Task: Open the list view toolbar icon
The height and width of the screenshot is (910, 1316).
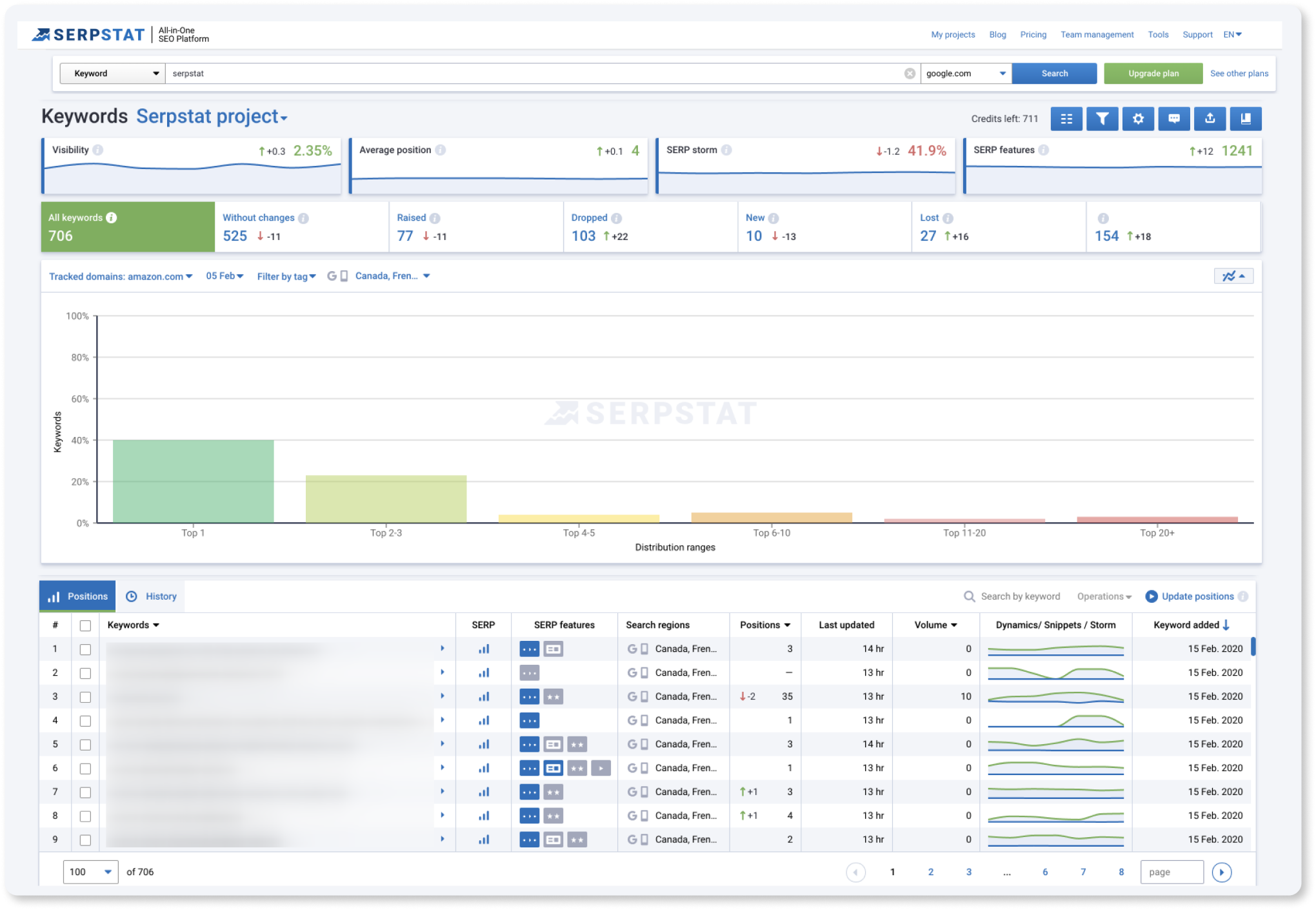Action: (1066, 119)
